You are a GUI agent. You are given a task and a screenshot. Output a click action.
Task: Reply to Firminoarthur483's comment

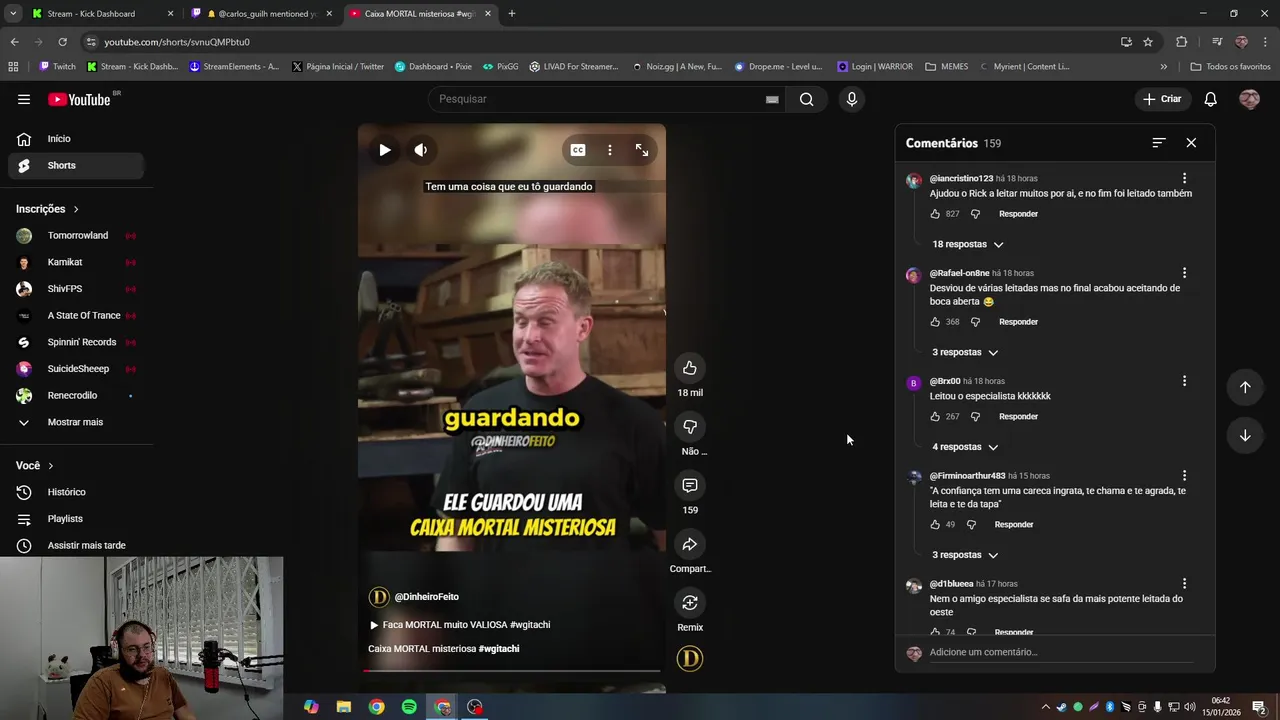coord(1014,525)
